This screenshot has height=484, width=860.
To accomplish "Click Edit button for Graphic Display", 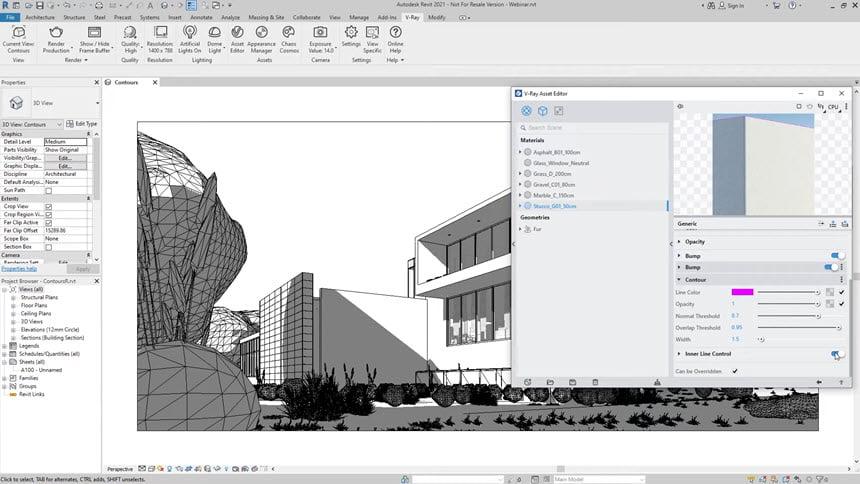I will [x=65, y=166].
